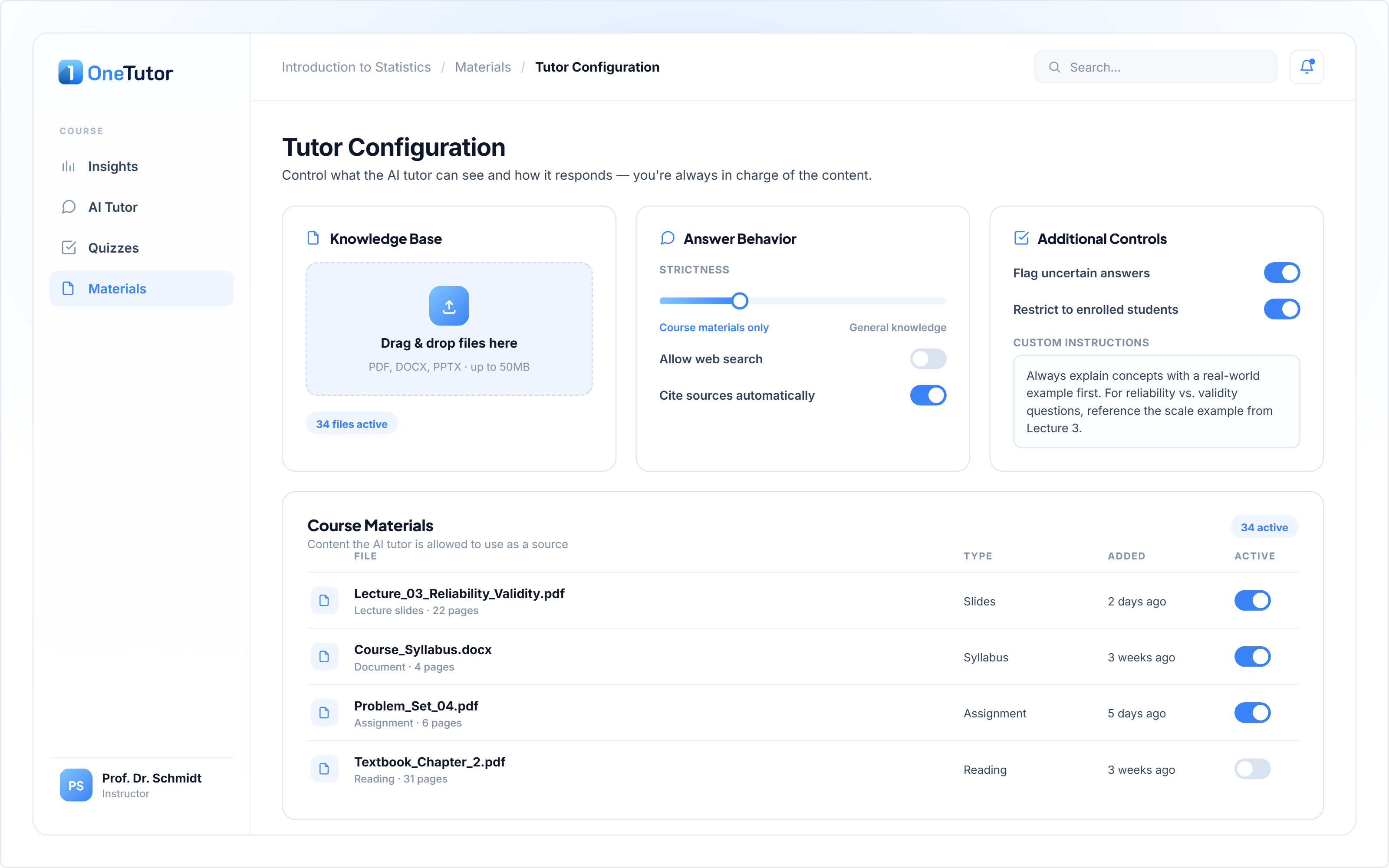Click the Quizzes checkbox icon in sidebar

[x=68, y=247]
